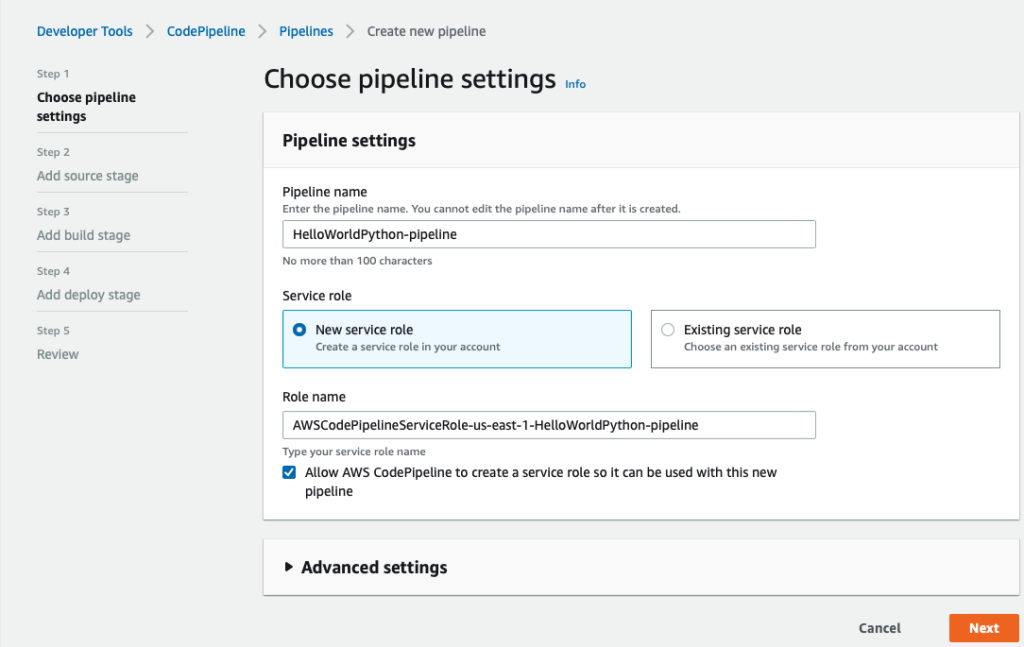Screen dimensions: 1024x647
Task: Click the orange Next button
Action: point(983,628)
